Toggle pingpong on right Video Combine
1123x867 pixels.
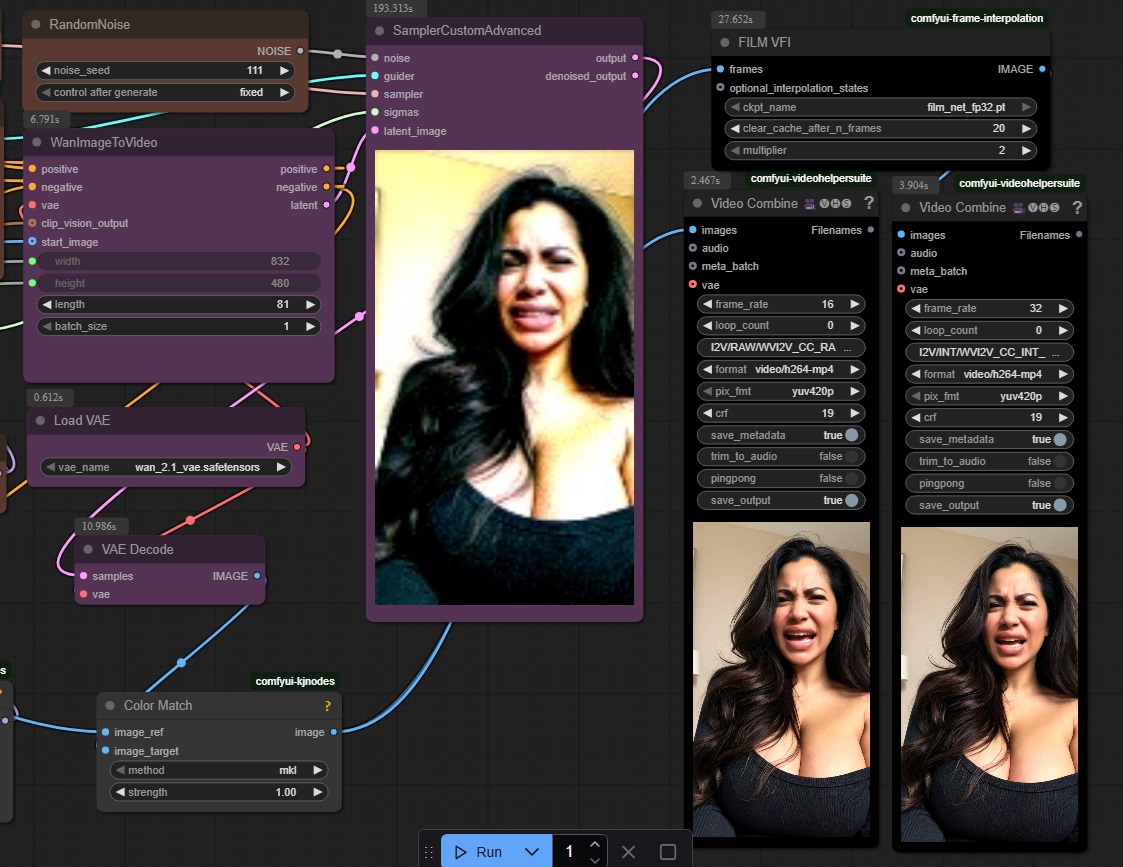(989, 483)
